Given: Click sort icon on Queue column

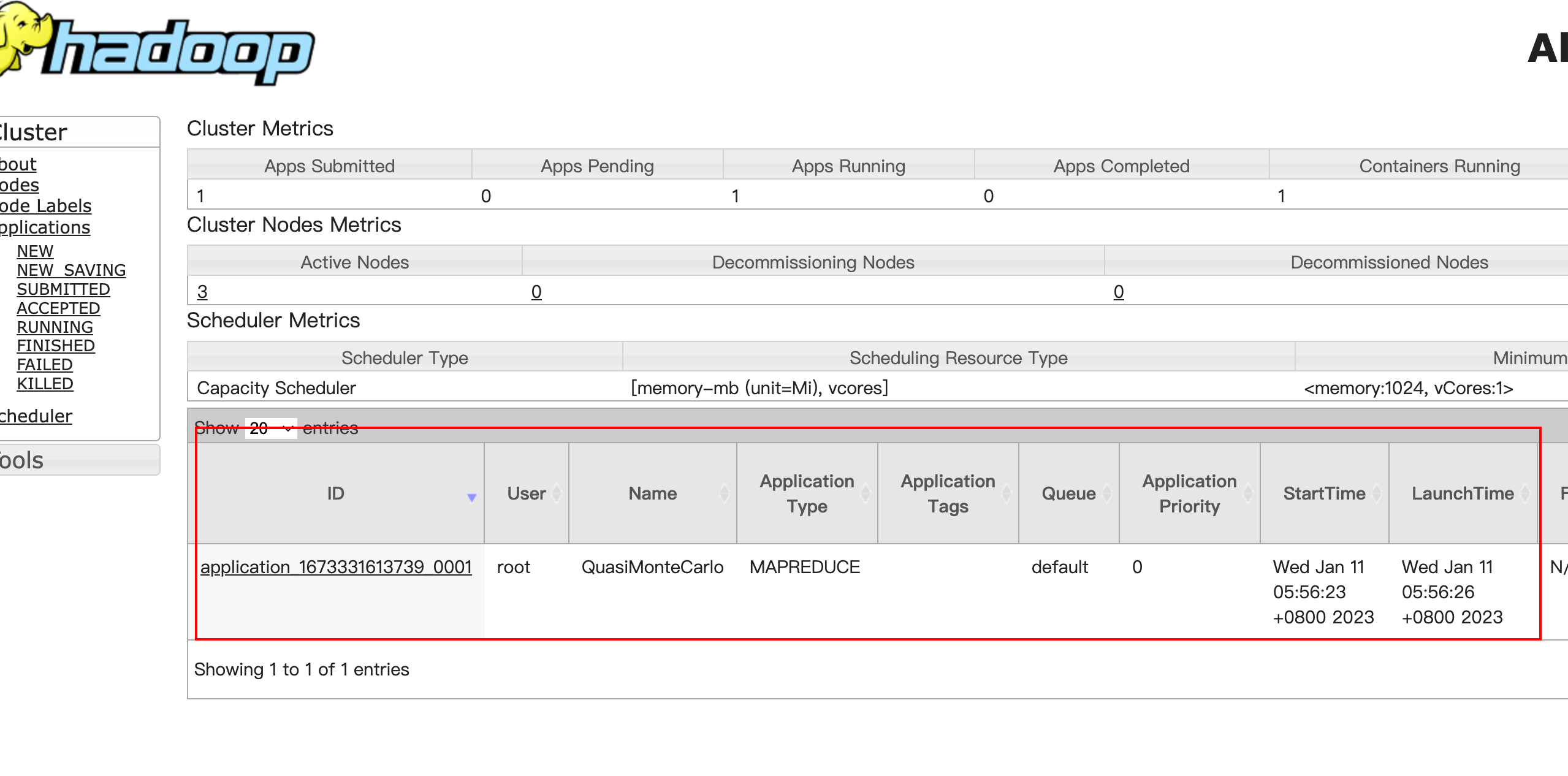Looking at the screenshot, I should click(x=1107, y=493).
